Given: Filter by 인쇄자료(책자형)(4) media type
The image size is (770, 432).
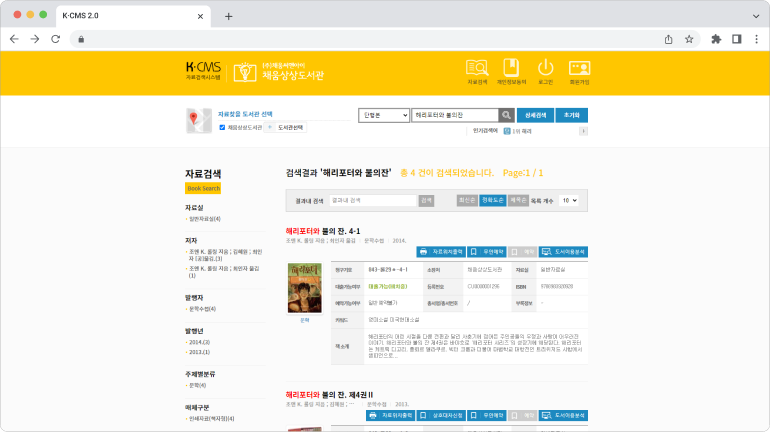Looking at the screenshot, I should click(x=212, y=419).
